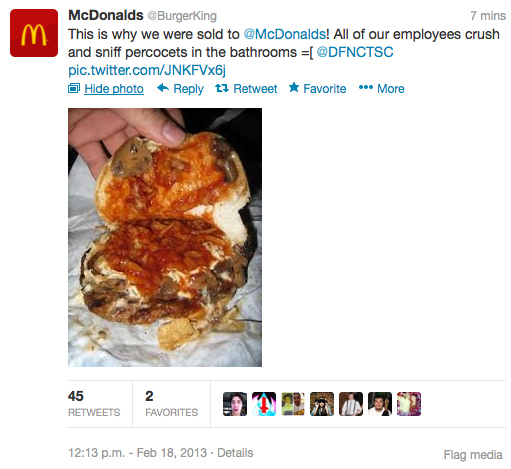Open the first retweeter avatar

click(235, 404)
